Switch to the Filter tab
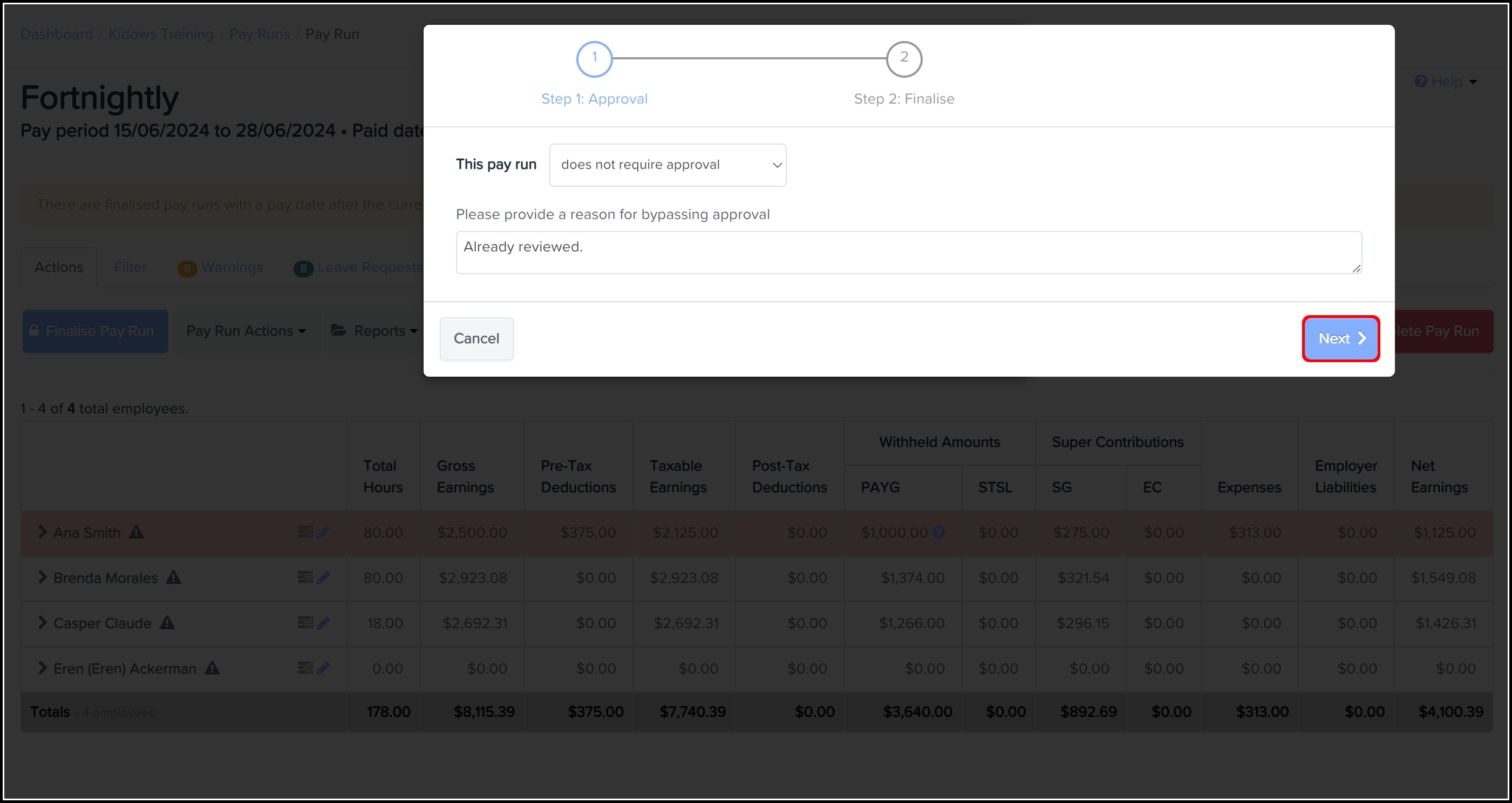Image resolution: width=1512 pixels, height=803 pixels. 130,268
